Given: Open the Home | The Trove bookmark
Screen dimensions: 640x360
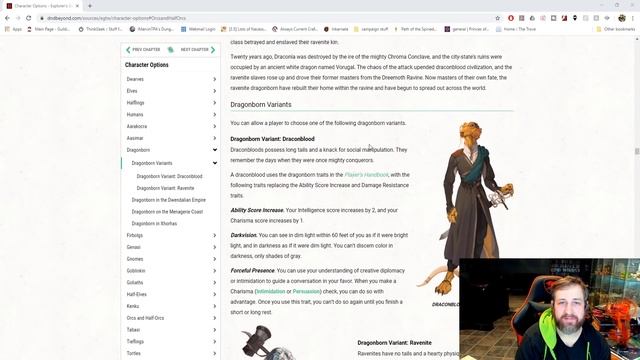Looking at the screenshot, I should click(516, 29).
